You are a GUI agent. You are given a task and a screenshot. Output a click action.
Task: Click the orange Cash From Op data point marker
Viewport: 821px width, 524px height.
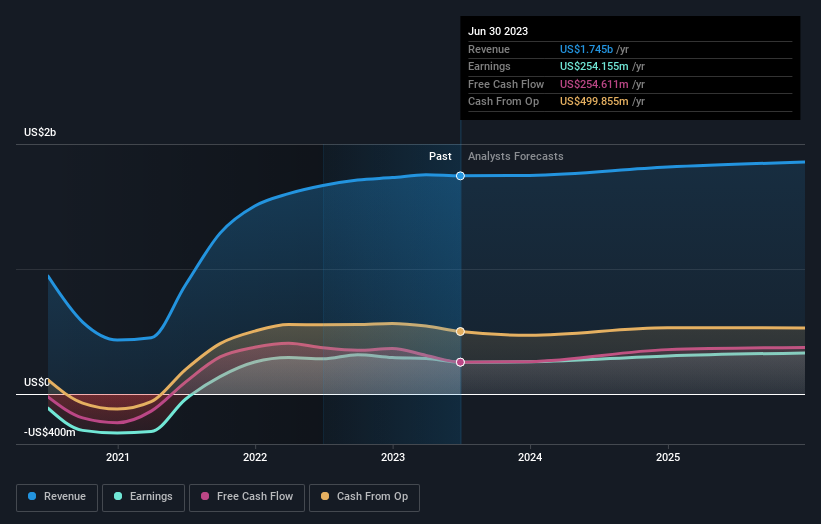pyautogui.click(x=460, y=331)
